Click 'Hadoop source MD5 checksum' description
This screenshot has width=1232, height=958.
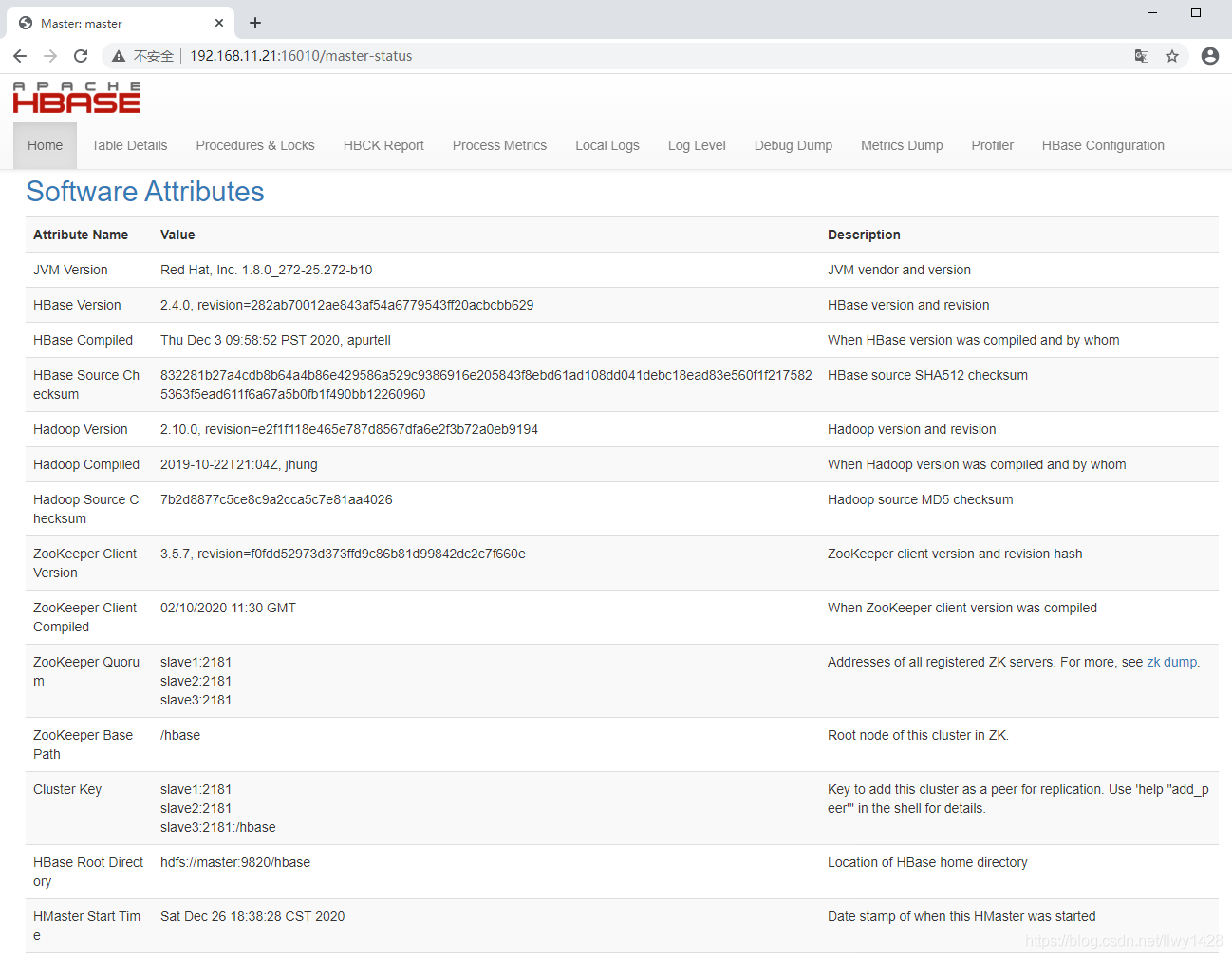point(921,499)
